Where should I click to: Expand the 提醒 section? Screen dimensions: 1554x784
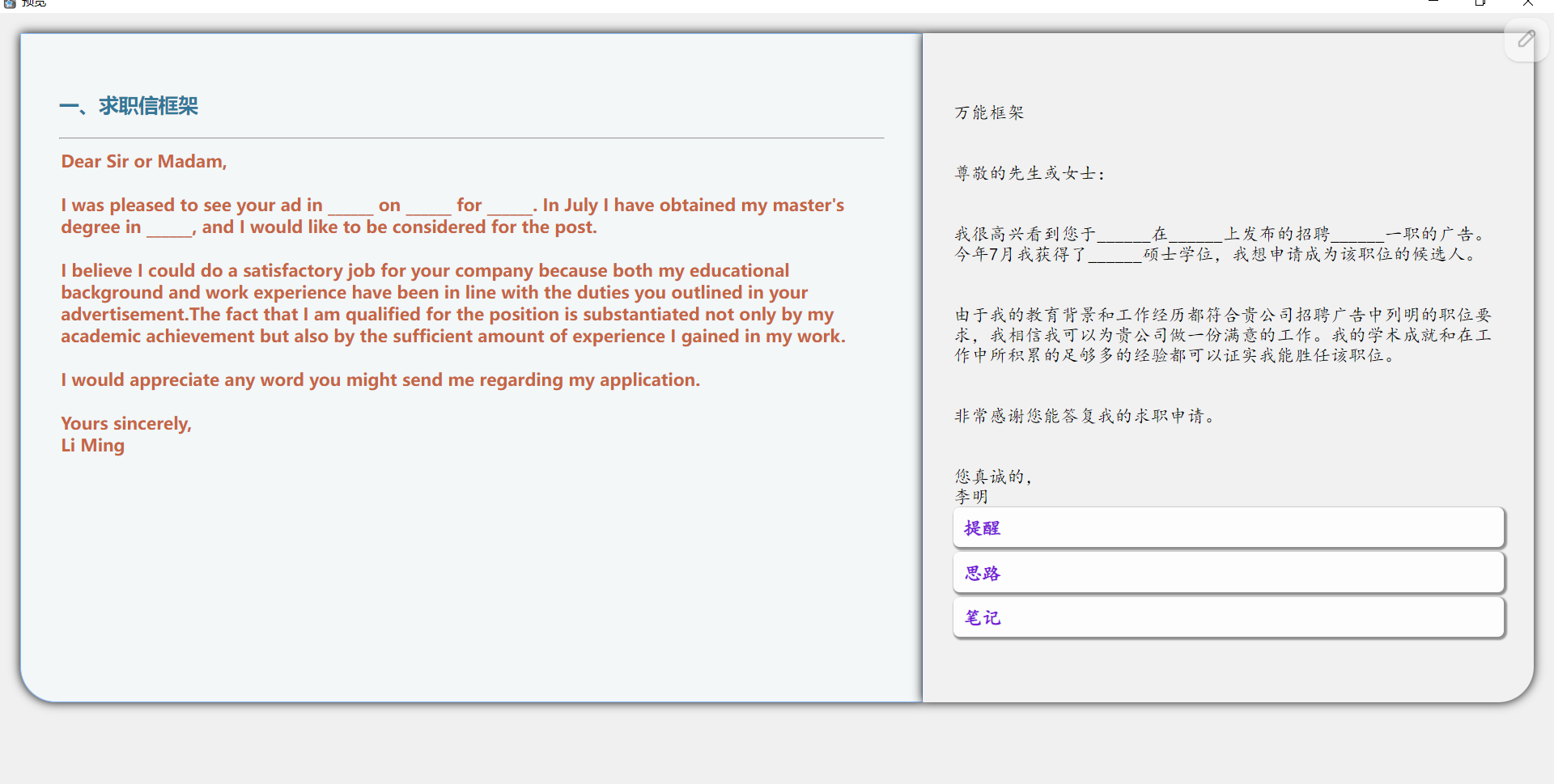(1229, 528)
